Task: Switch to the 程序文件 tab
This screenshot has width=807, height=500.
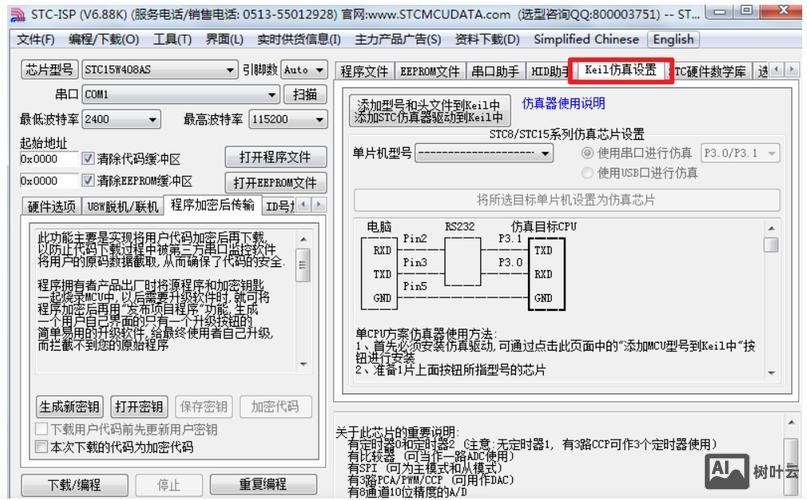Action: click(x=364, y=72)
